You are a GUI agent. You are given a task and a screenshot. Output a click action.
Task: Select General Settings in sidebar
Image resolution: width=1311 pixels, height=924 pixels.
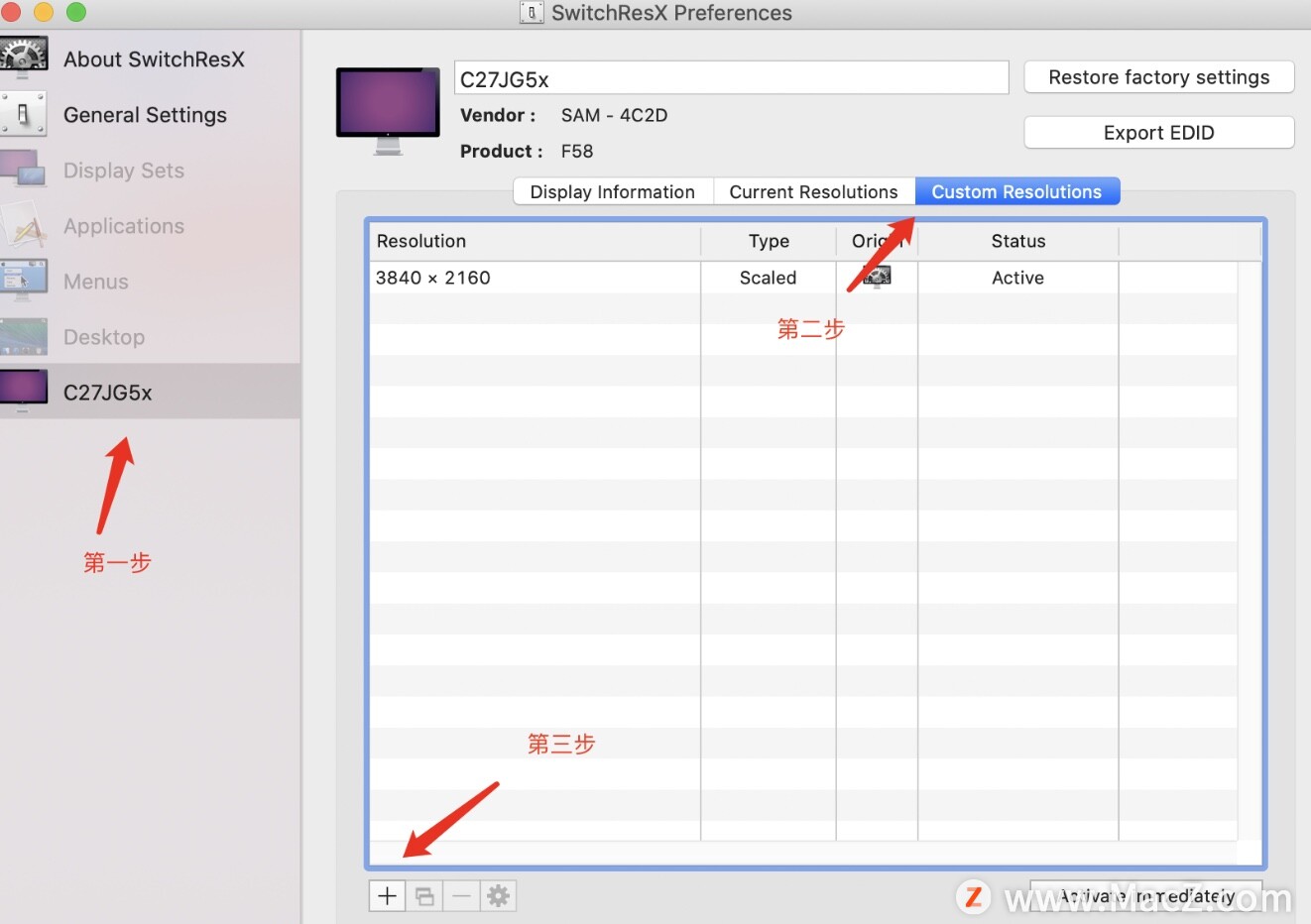(145, 115)
